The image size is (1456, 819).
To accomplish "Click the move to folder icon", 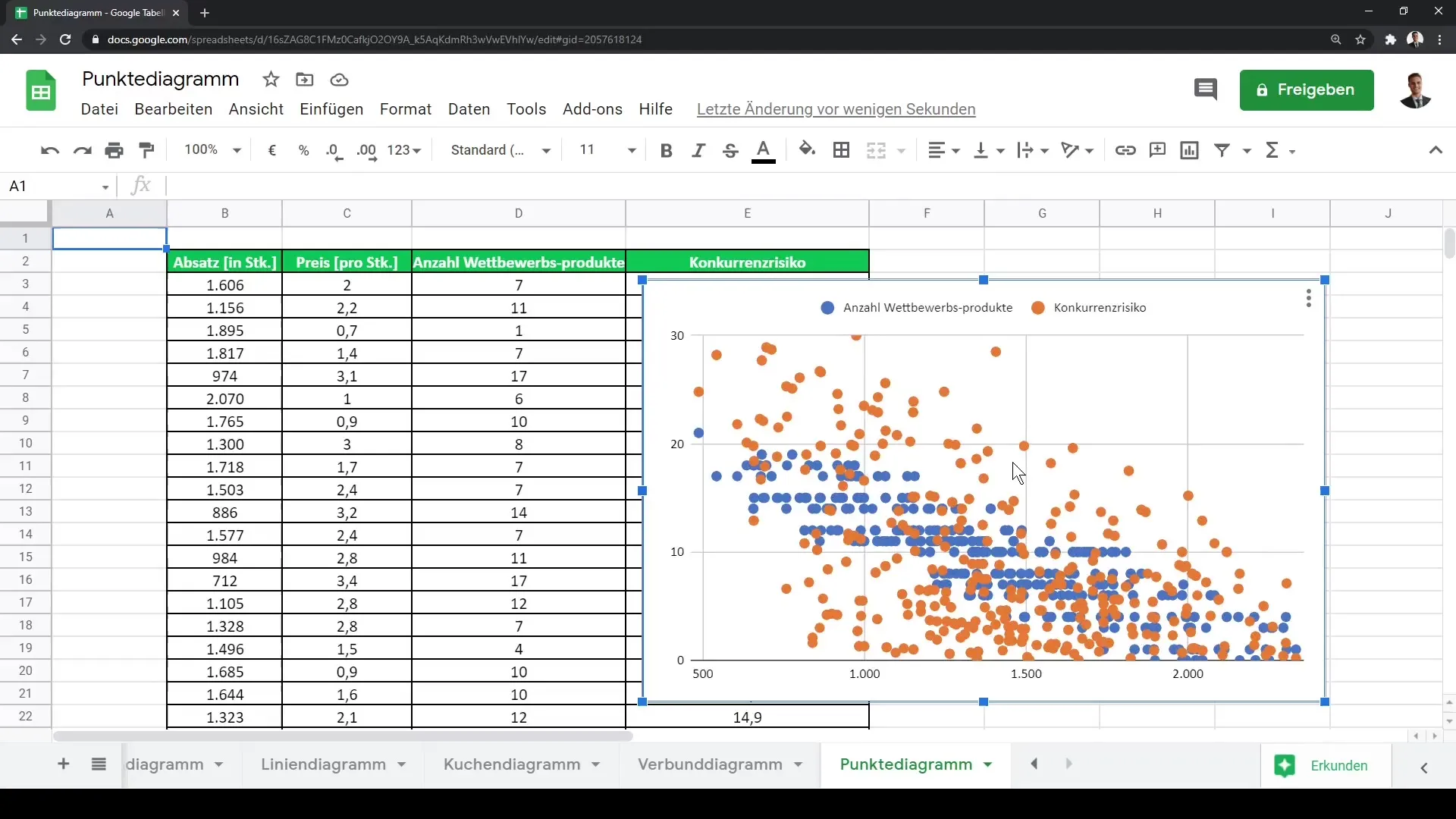I will click(305, 80).
